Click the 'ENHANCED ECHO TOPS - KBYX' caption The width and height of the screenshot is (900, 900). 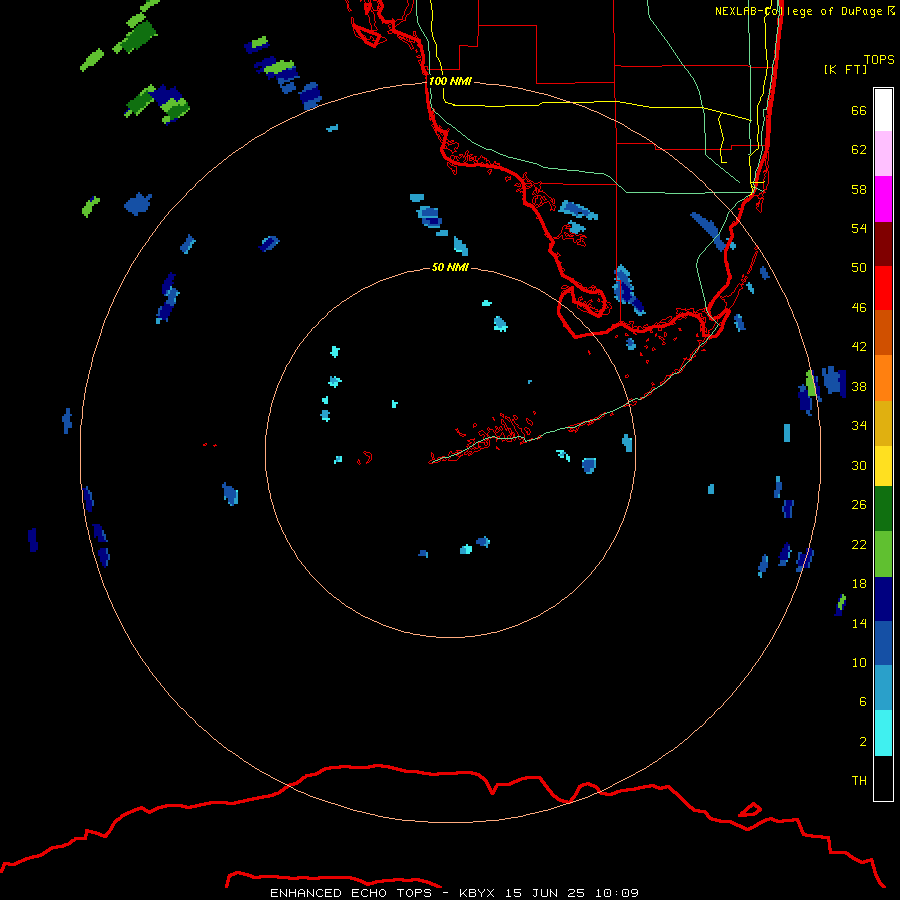(x=382, y=893)
